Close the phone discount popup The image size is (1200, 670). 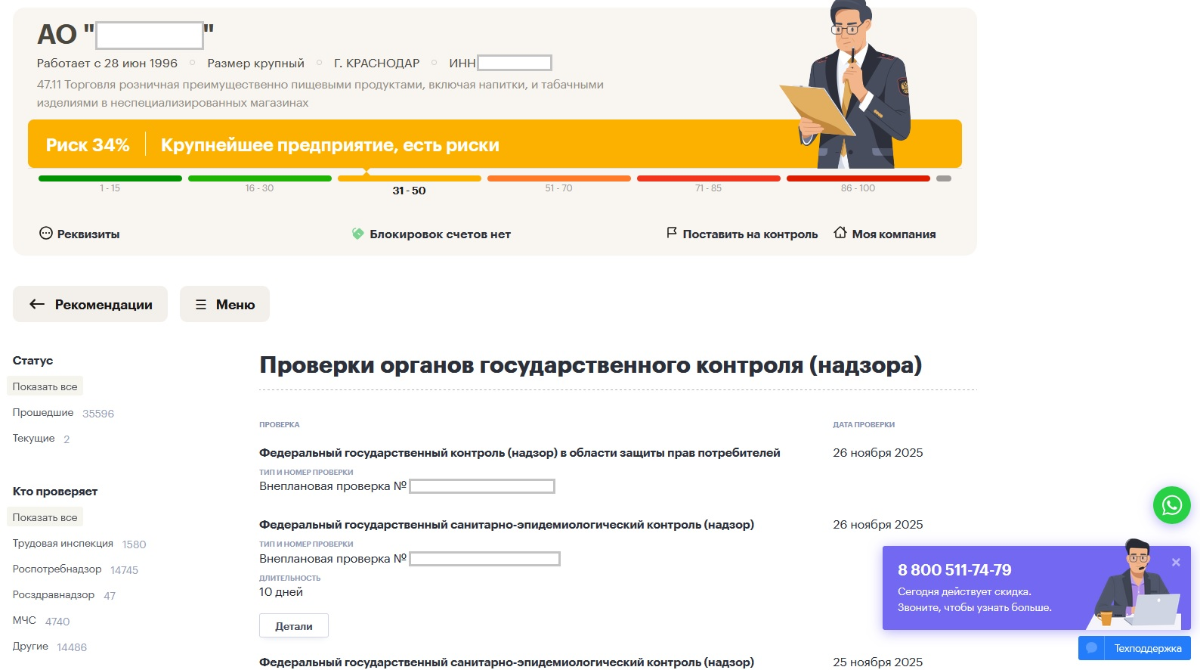(1176, 562)
